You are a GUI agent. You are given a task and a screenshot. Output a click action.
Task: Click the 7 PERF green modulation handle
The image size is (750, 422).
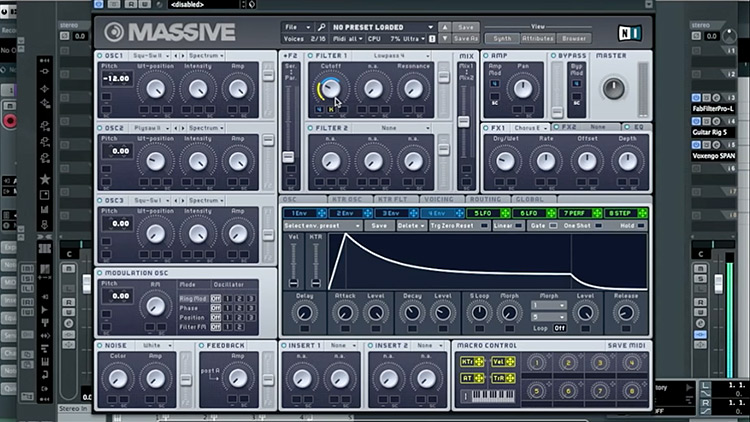(x=597, y=213)
